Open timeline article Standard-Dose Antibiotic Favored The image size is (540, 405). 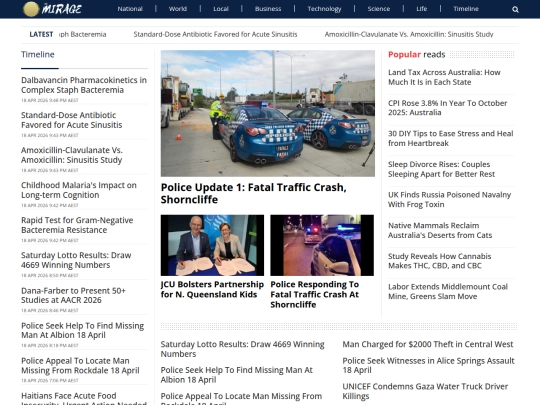coord(72,120)
